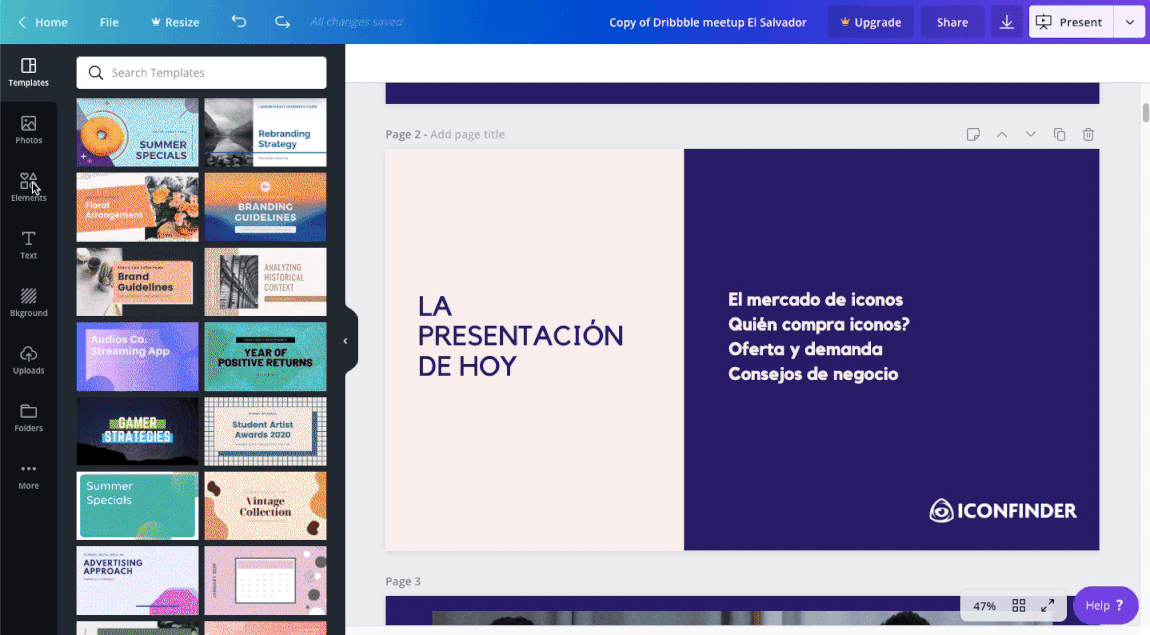Image resolution: width=1150 pixels, height=635 pixels.
Task: Click the Page 3 label
Action: (x=403, y=581)
